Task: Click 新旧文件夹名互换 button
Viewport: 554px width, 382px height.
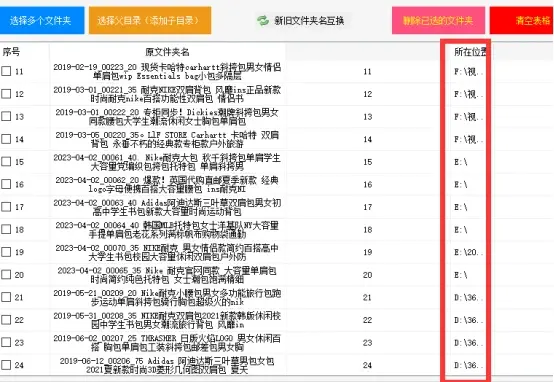Action: (x=300, y=20)
